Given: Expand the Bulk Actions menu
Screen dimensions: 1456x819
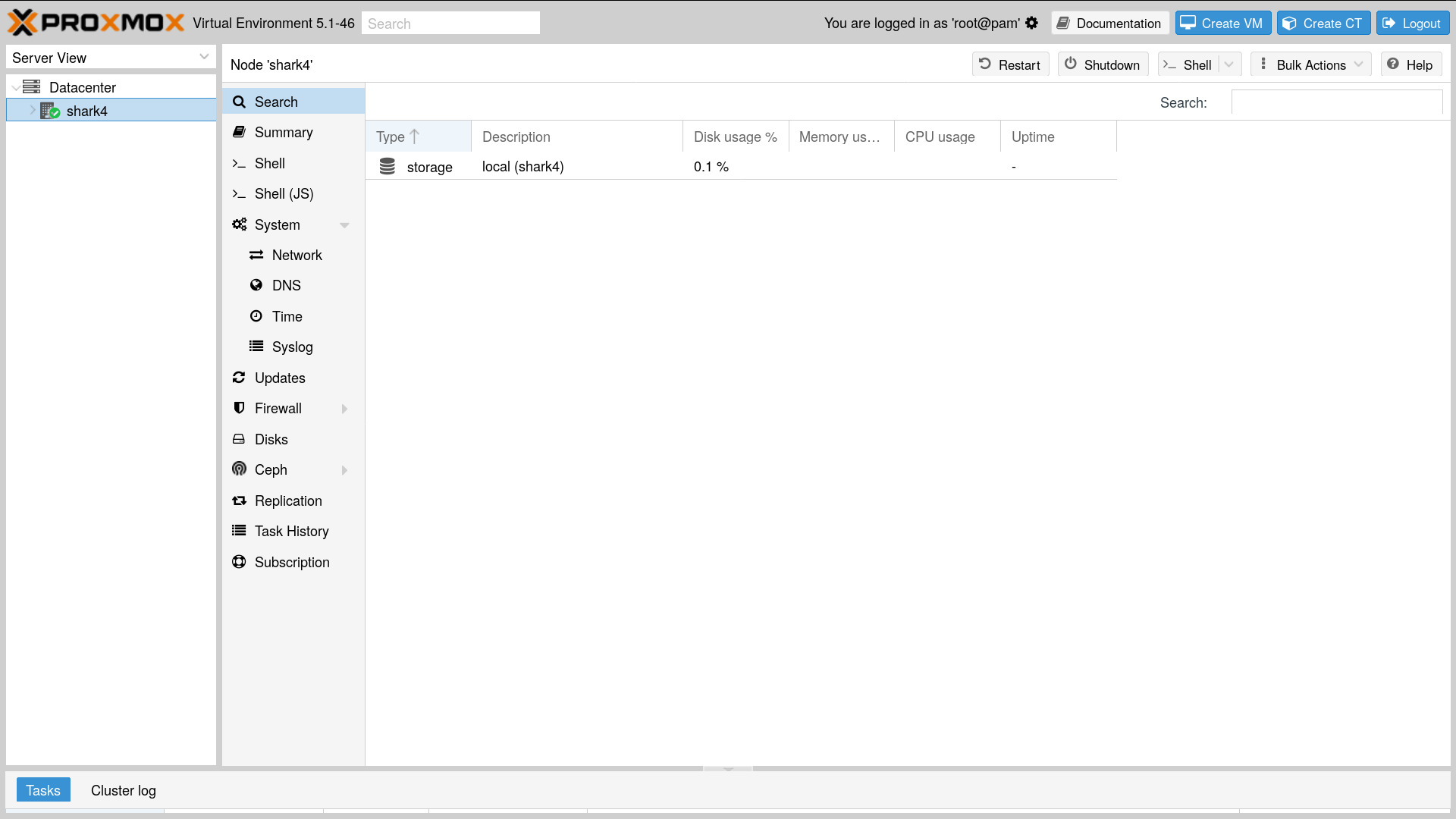Looking at the screenshot, I should [1310, 64].
